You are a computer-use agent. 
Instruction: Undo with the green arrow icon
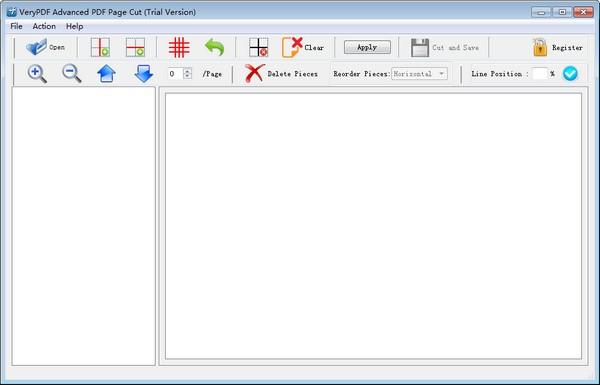pos(215,47)
